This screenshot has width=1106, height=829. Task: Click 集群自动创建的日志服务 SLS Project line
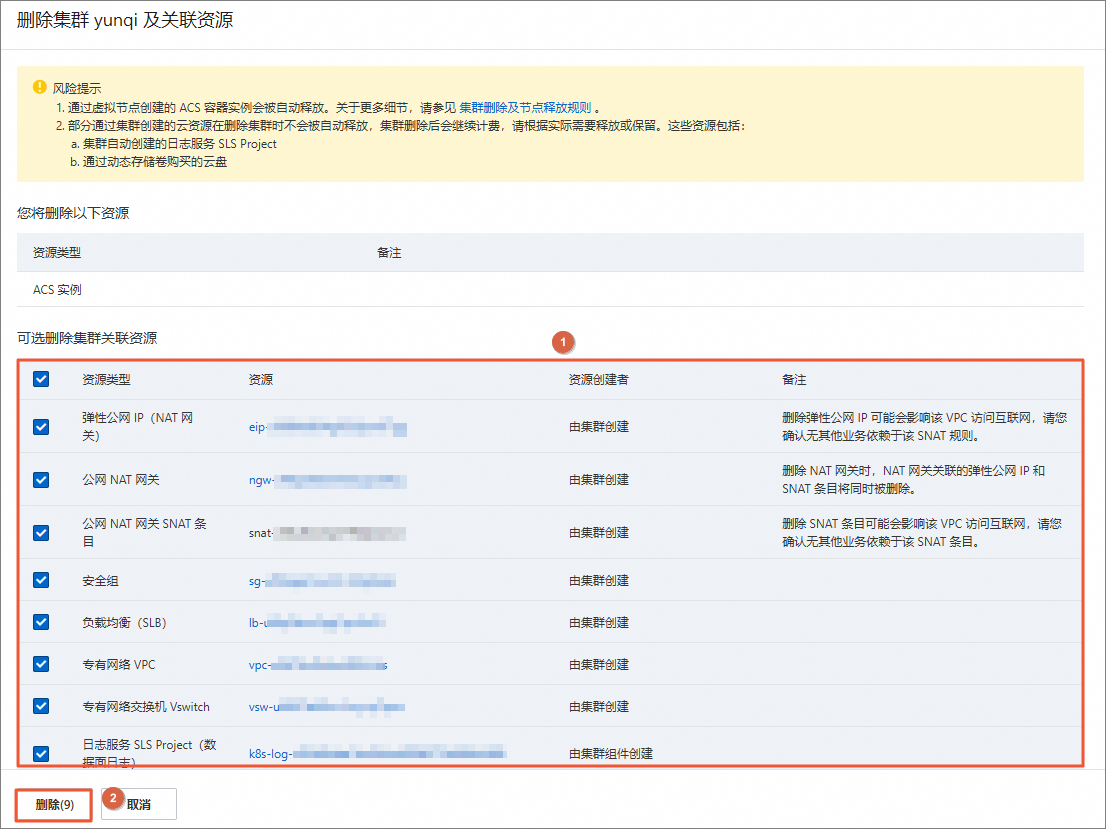pyautogui.click(x=174, y=144)
